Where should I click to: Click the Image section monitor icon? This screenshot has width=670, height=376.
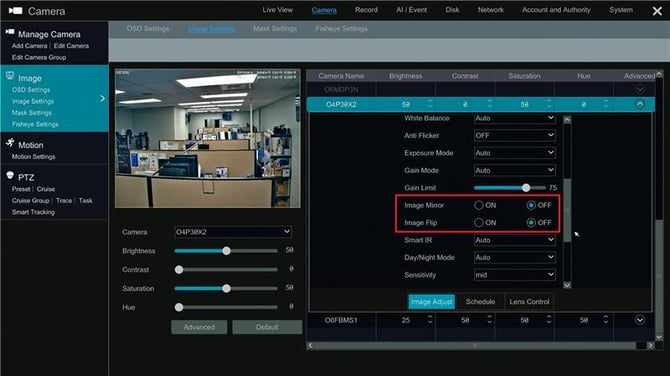click(10, 76)
